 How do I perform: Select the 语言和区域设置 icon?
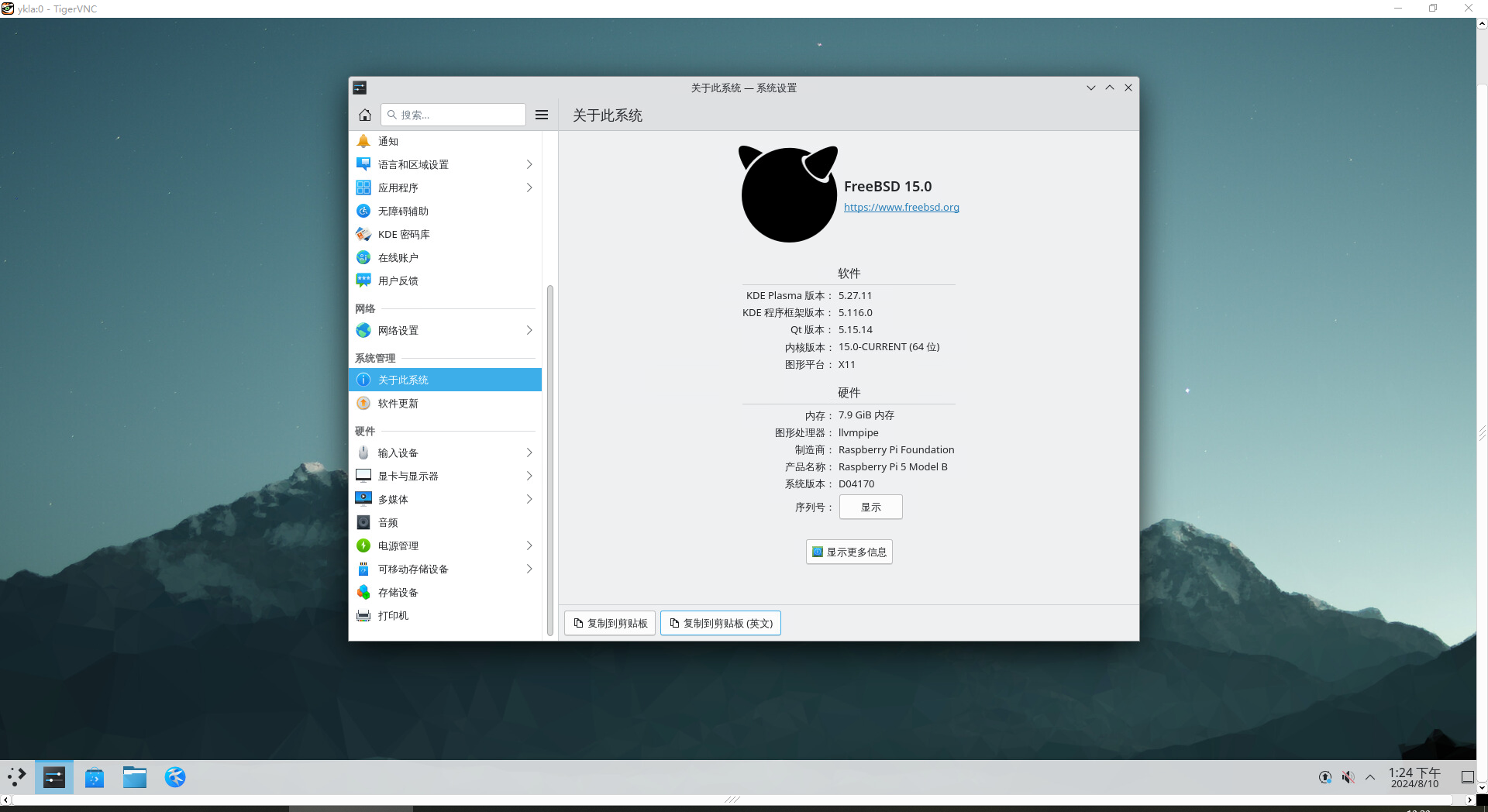pos(363,164)
